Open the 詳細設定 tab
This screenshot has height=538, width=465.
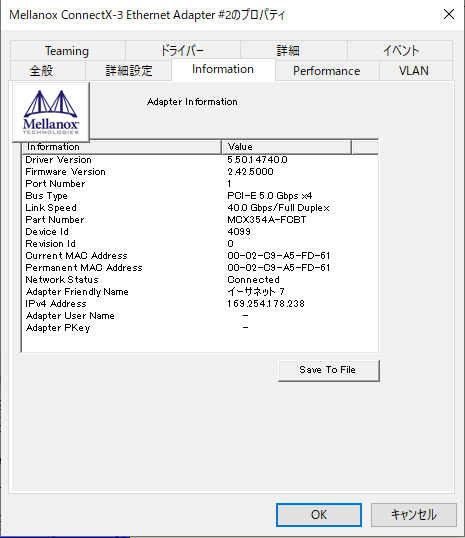click(x=129, y=71)
